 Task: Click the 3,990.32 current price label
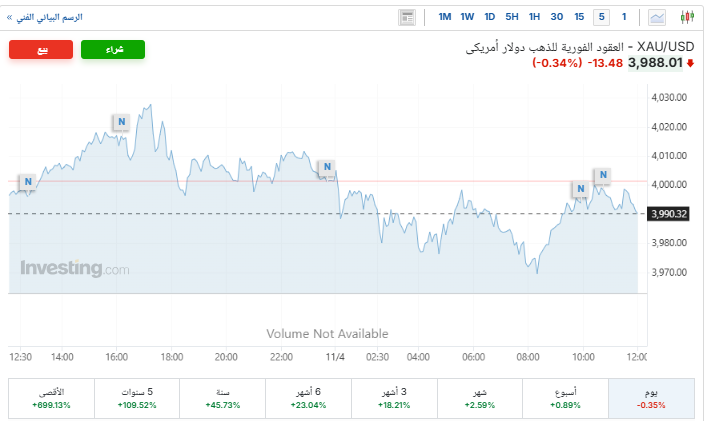coord(669,213)
